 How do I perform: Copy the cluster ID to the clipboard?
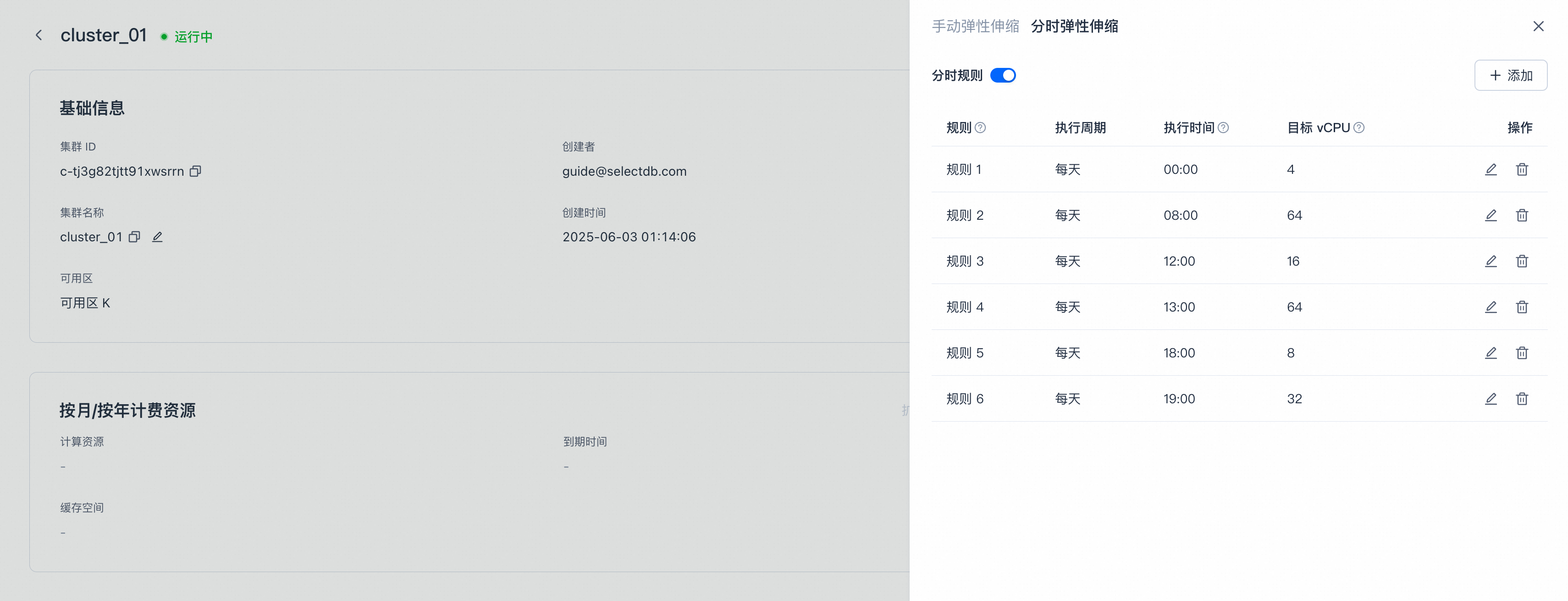tap(195, 171)
